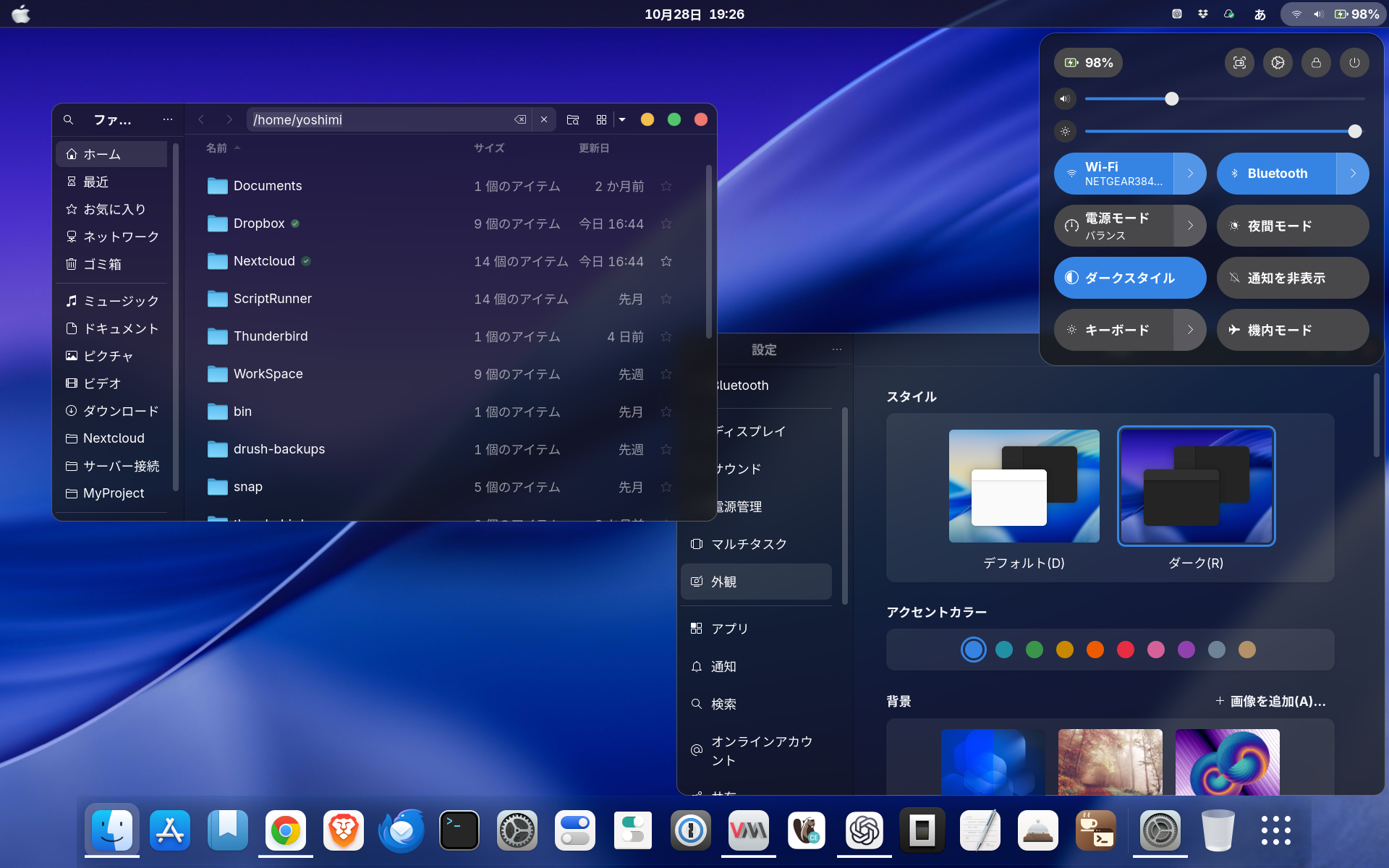Toggle night mode (夜間モード)
Viewport: 1389px width, 868px height.
click(1293, 226)
